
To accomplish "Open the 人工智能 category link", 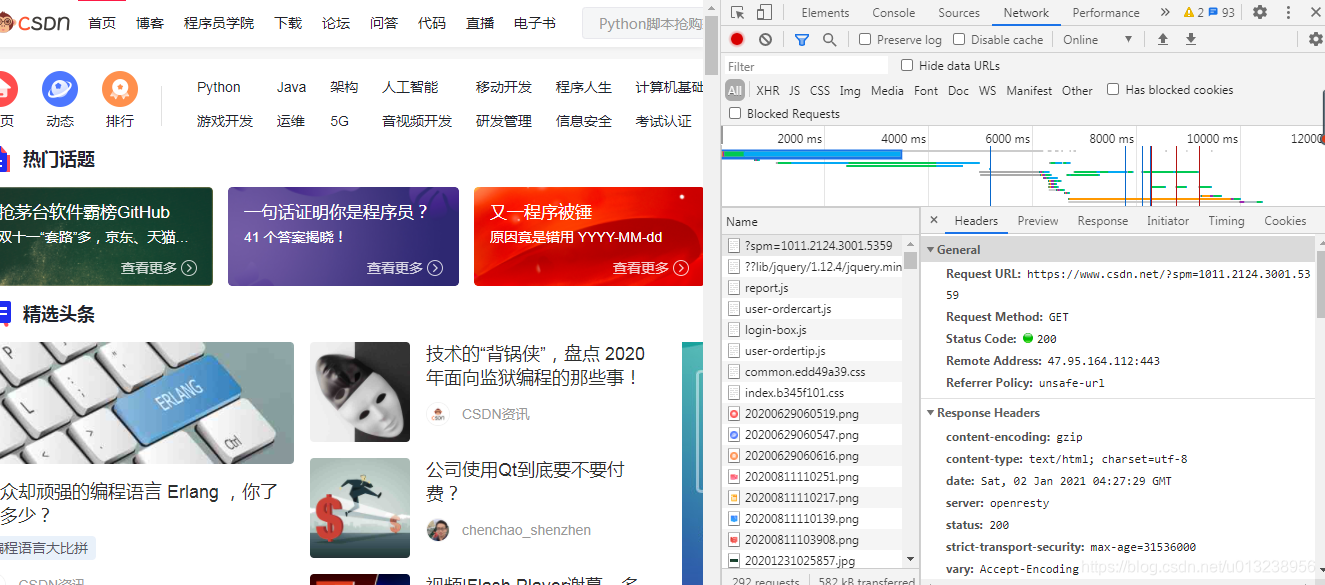I will pyautogui.click(x=410, y=87).
